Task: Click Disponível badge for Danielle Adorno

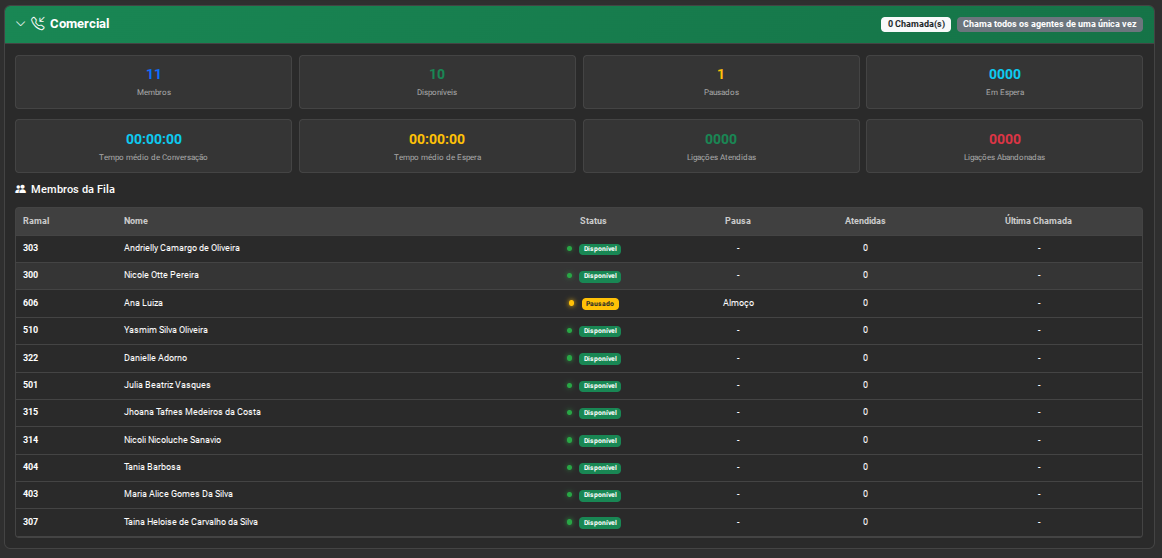Action: coord(600,359)
